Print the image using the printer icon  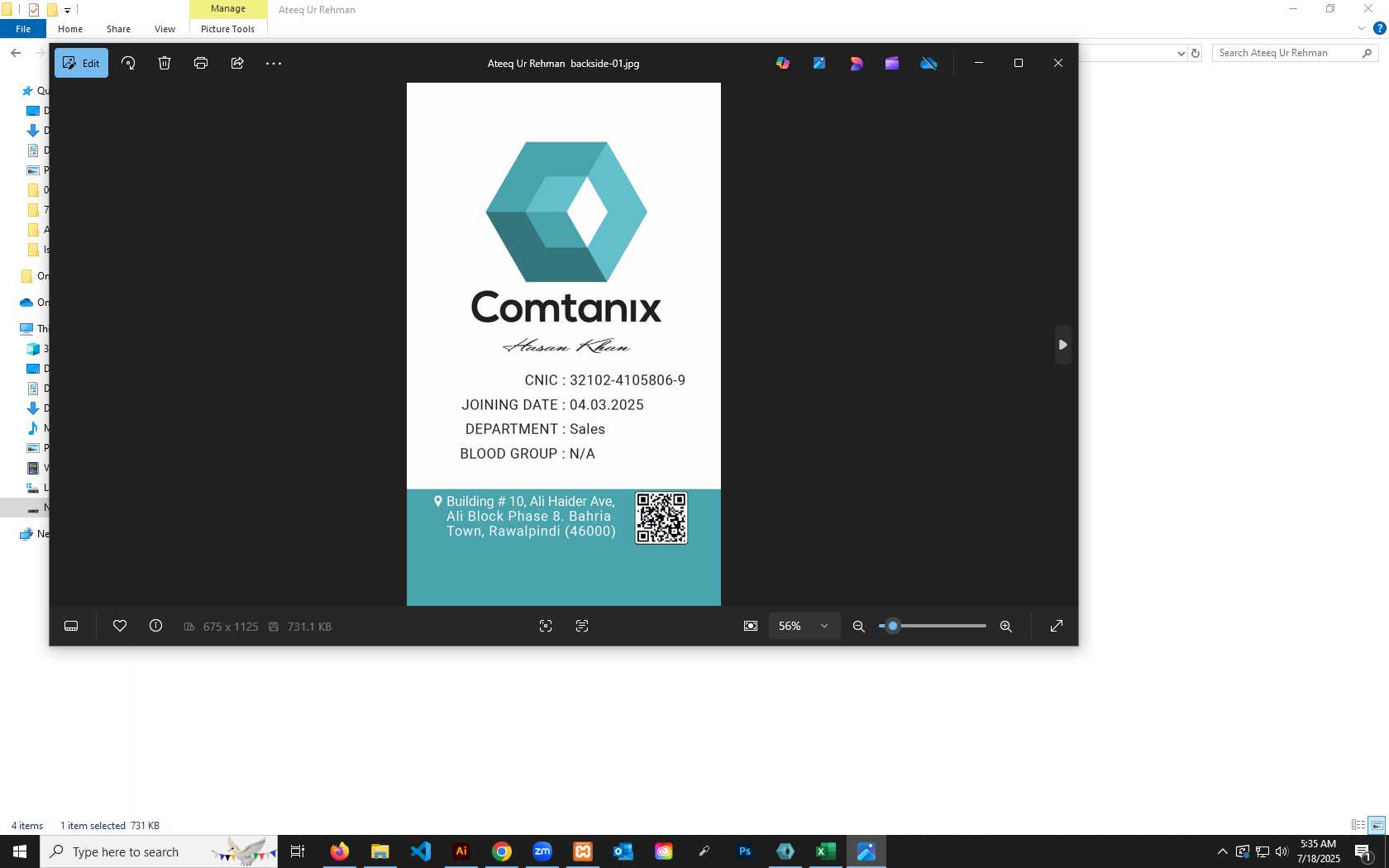tap(201, 63)
